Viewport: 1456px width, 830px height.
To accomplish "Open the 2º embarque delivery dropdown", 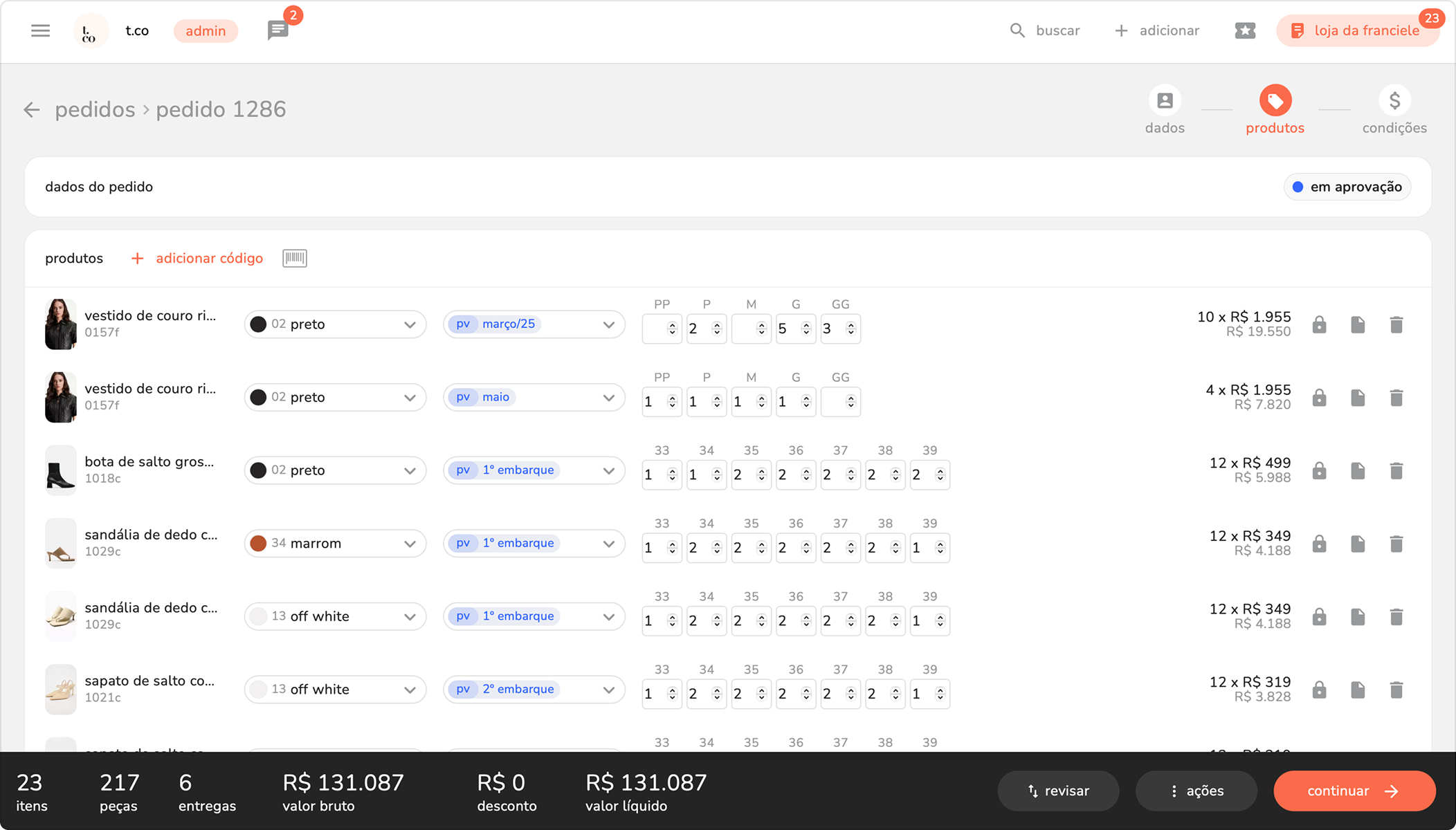I will pos(608,690).
